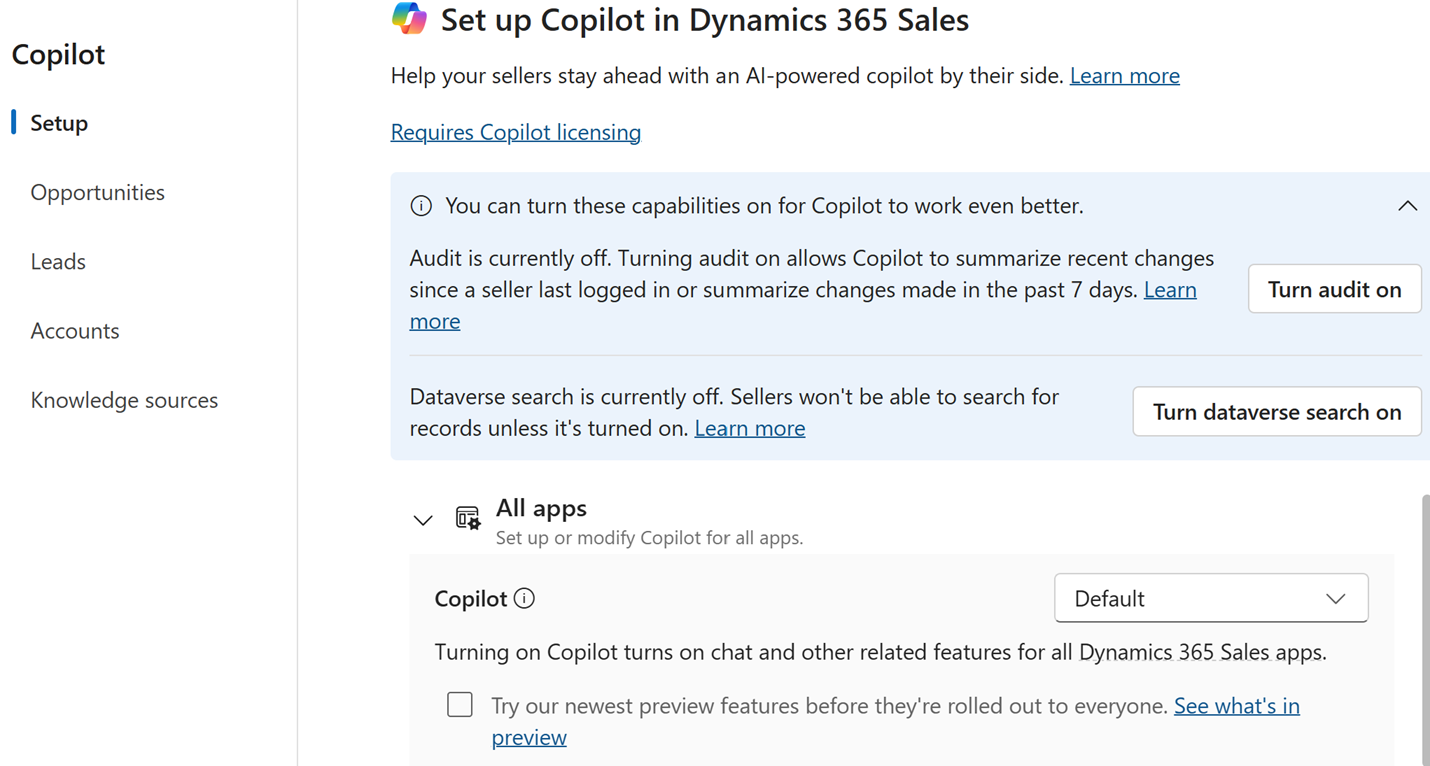
Task: Click the info icon in the blue capabilities banner
Action: point(421,205)
